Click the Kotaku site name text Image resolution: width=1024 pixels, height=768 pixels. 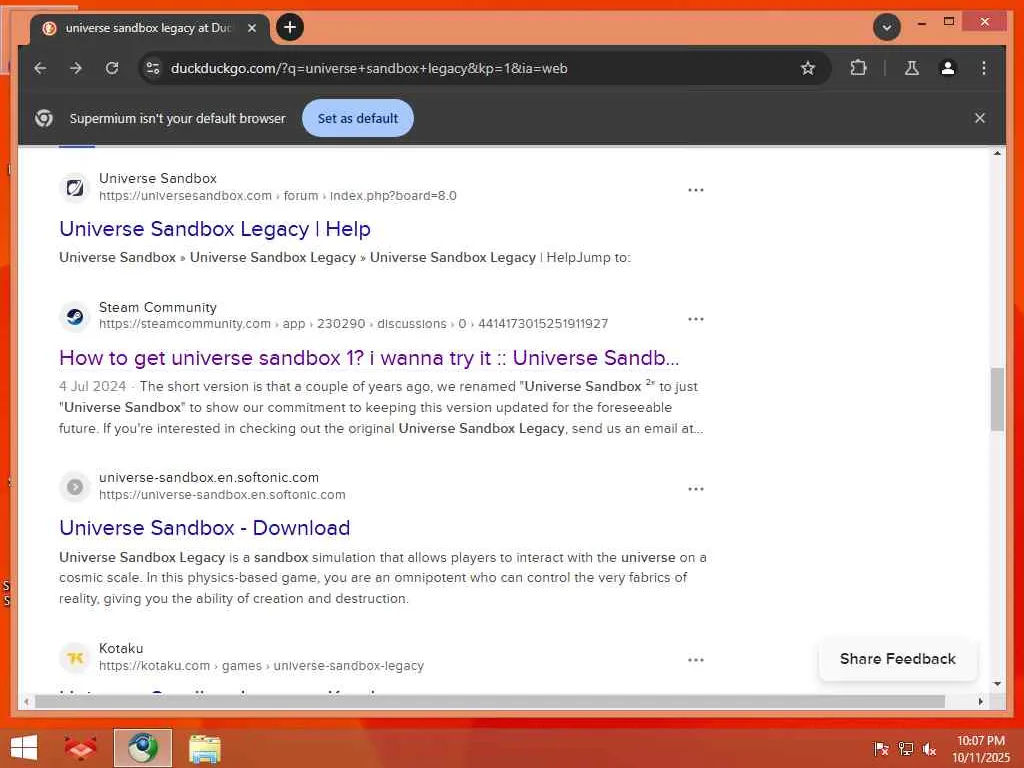tap(121, 648)
